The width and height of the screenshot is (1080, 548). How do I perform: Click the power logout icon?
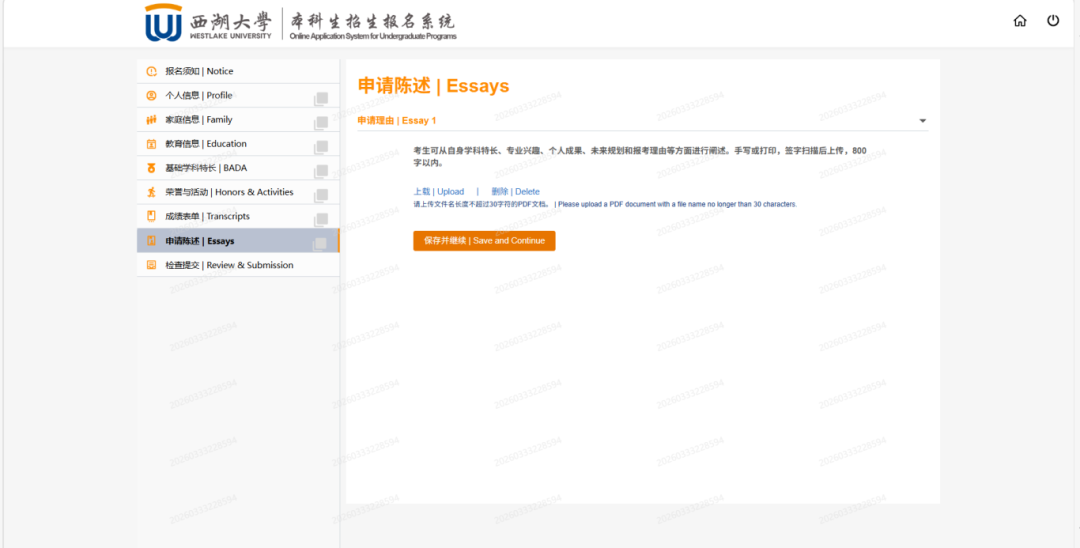[x=1053, y=21]
